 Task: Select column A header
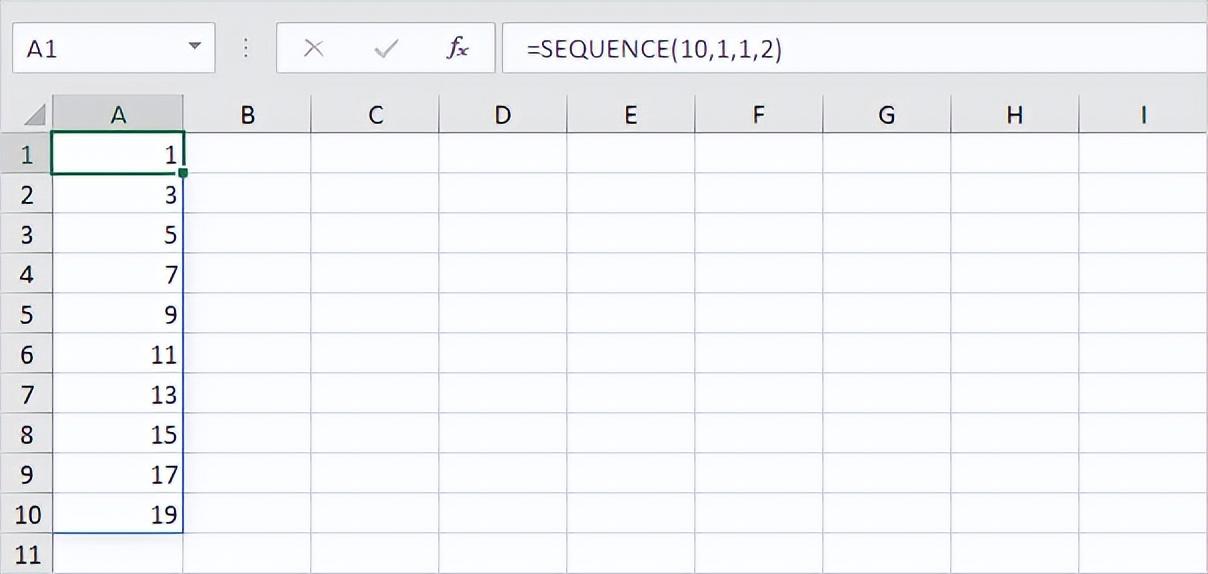(x=118, y=115)
